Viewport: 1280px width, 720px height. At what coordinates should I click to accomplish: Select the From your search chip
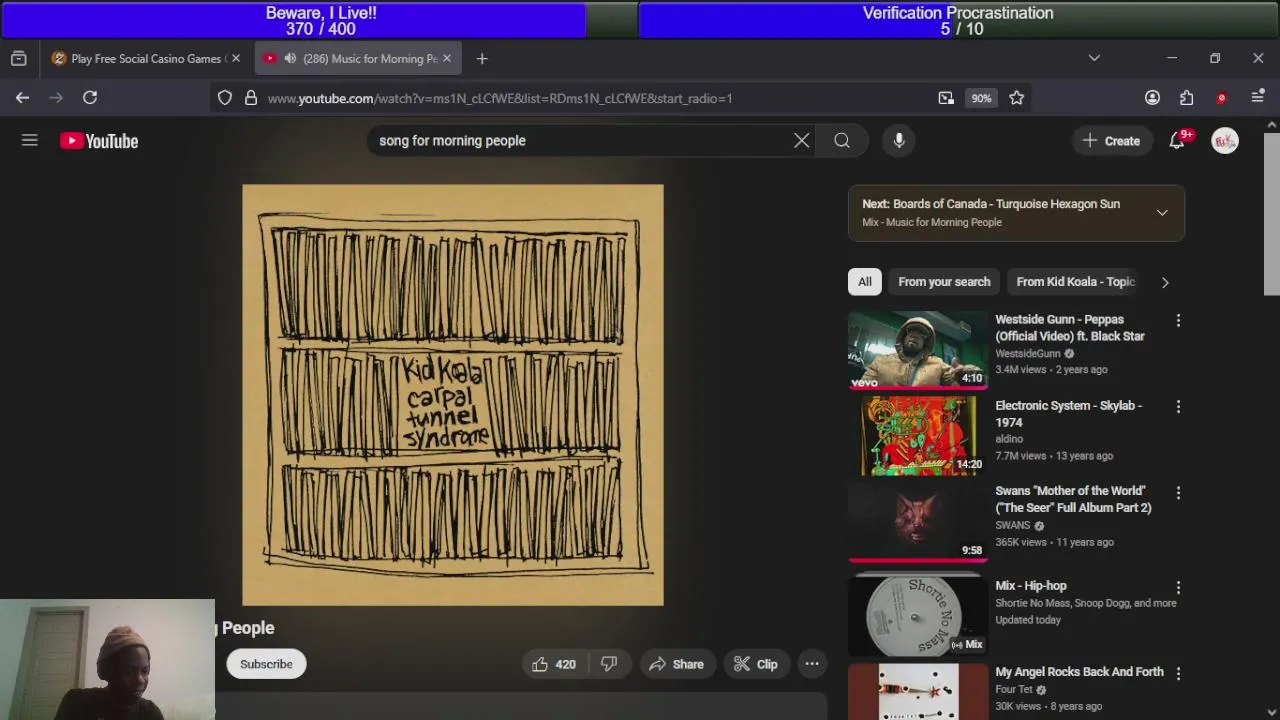944,282
